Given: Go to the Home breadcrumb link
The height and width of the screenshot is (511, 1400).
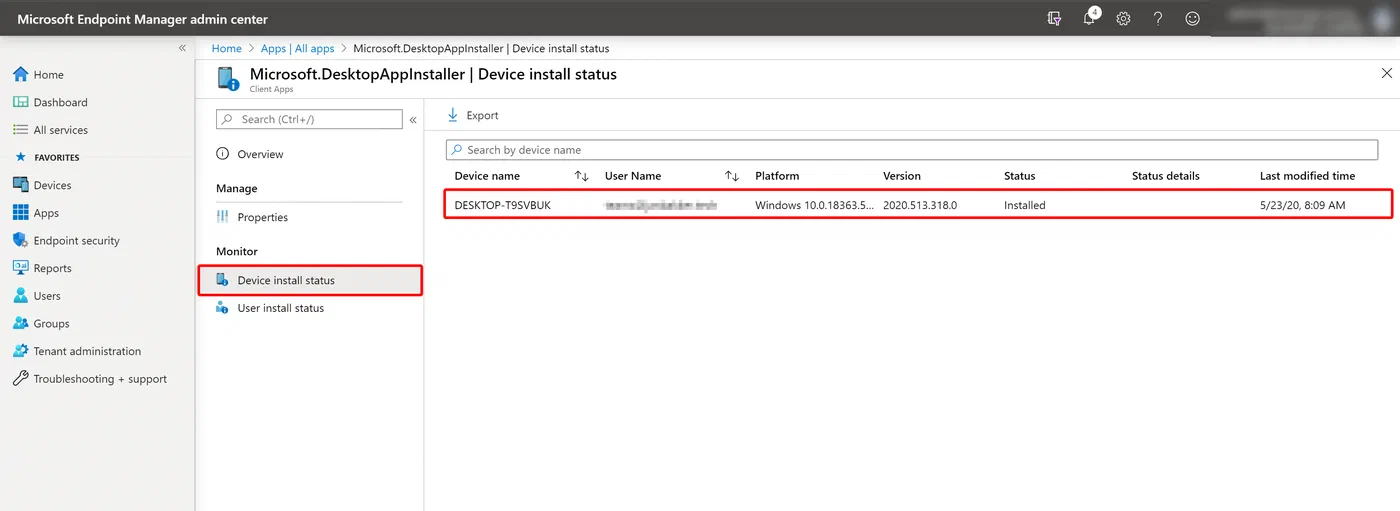Looking at the screenshot, I should [227, 48].
